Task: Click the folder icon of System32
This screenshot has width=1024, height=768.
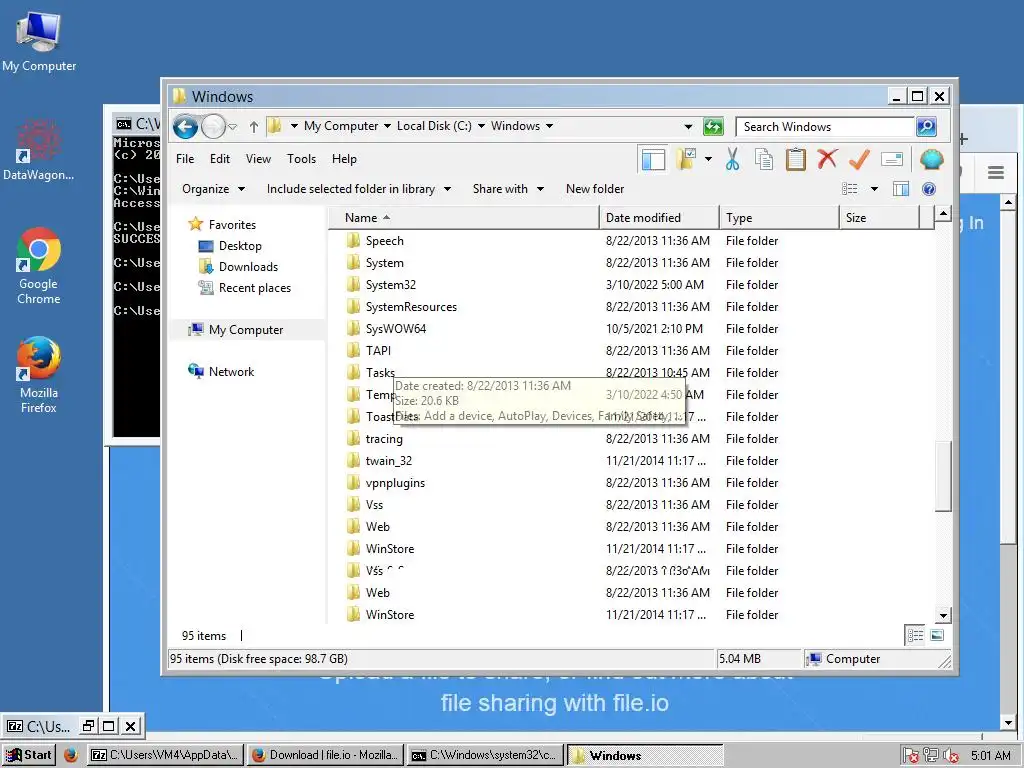Action: [x=353, y=285]
